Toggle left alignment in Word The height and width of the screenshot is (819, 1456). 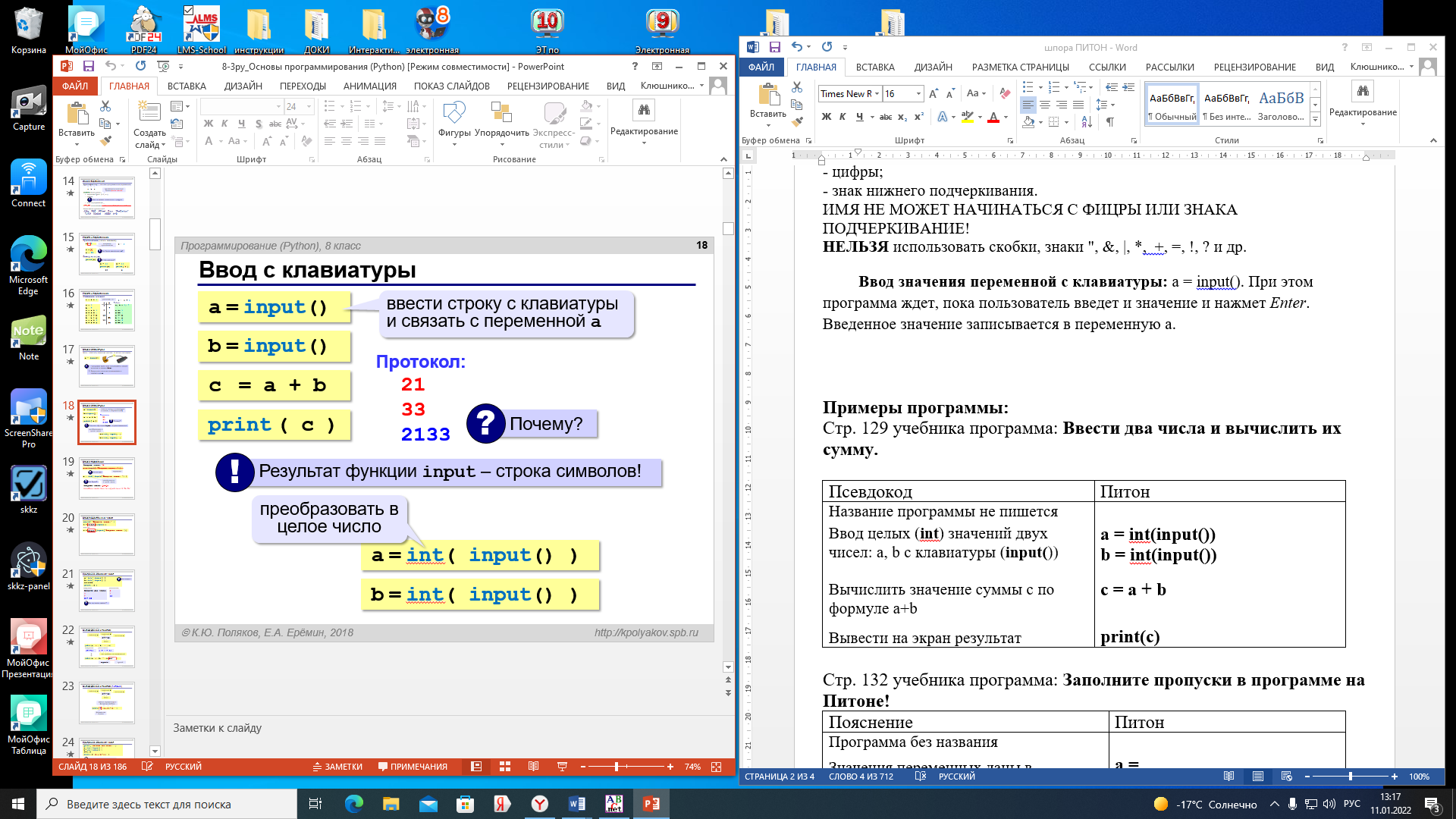pyautogui.click(x=1028, y=105)
